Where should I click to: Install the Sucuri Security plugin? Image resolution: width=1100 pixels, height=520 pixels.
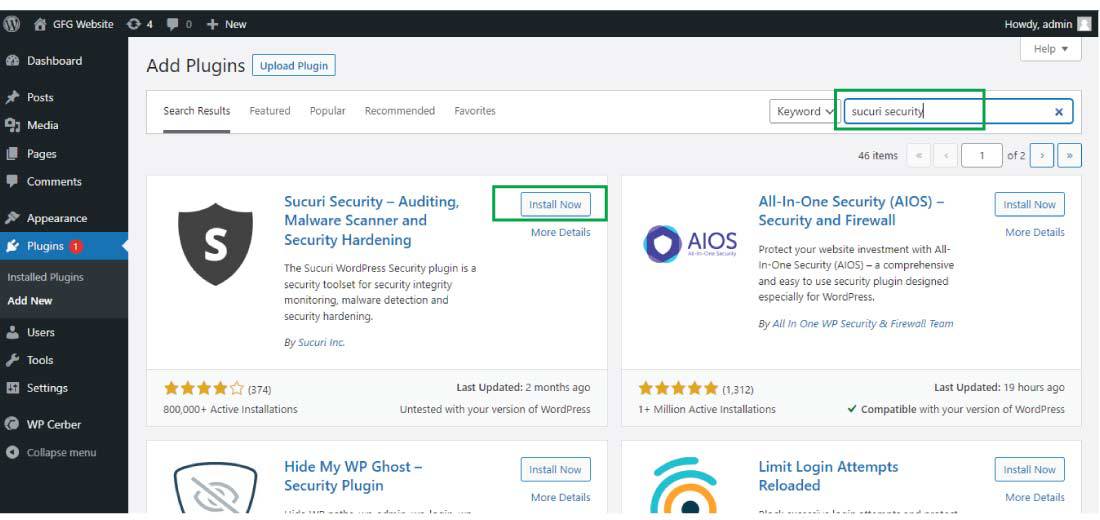[x=555, y=204]
